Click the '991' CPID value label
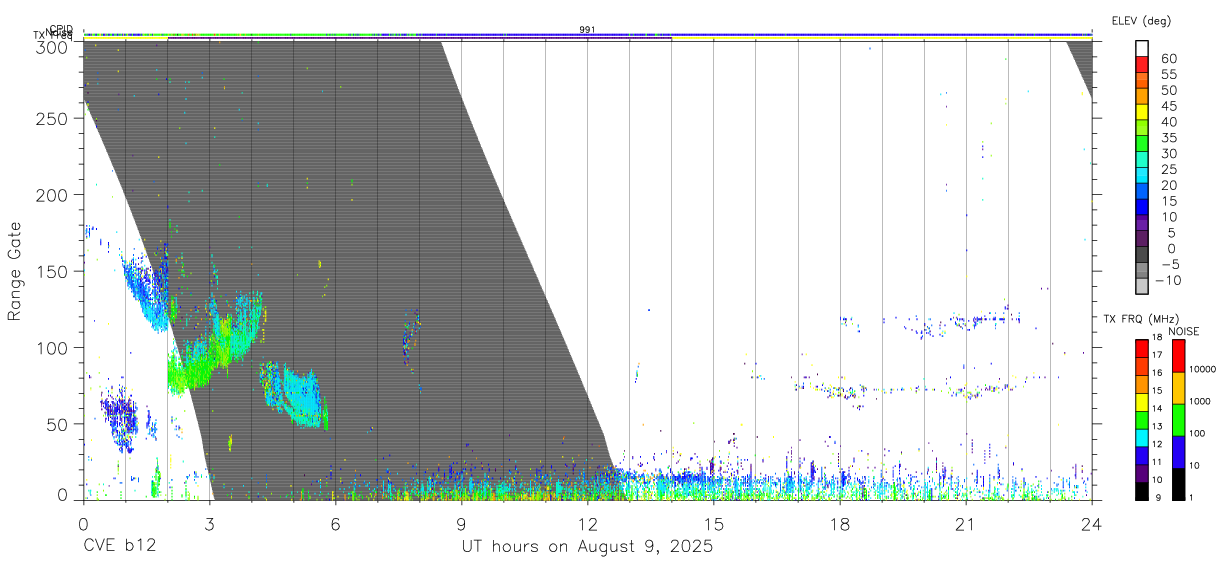Image resolution: width=1228 pixels, height=567 pixels. tap(587, 30)
